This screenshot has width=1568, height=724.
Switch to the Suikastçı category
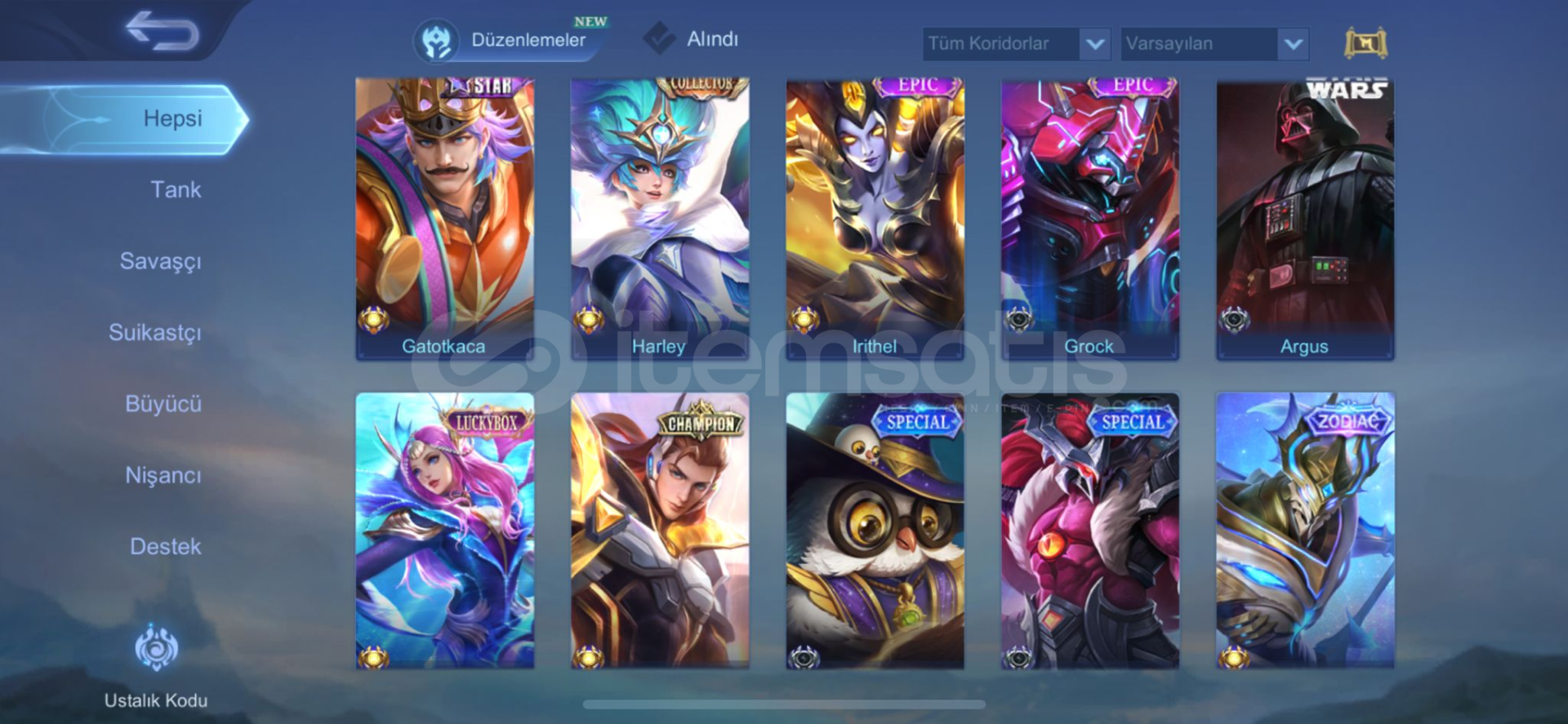click(155, 332)
